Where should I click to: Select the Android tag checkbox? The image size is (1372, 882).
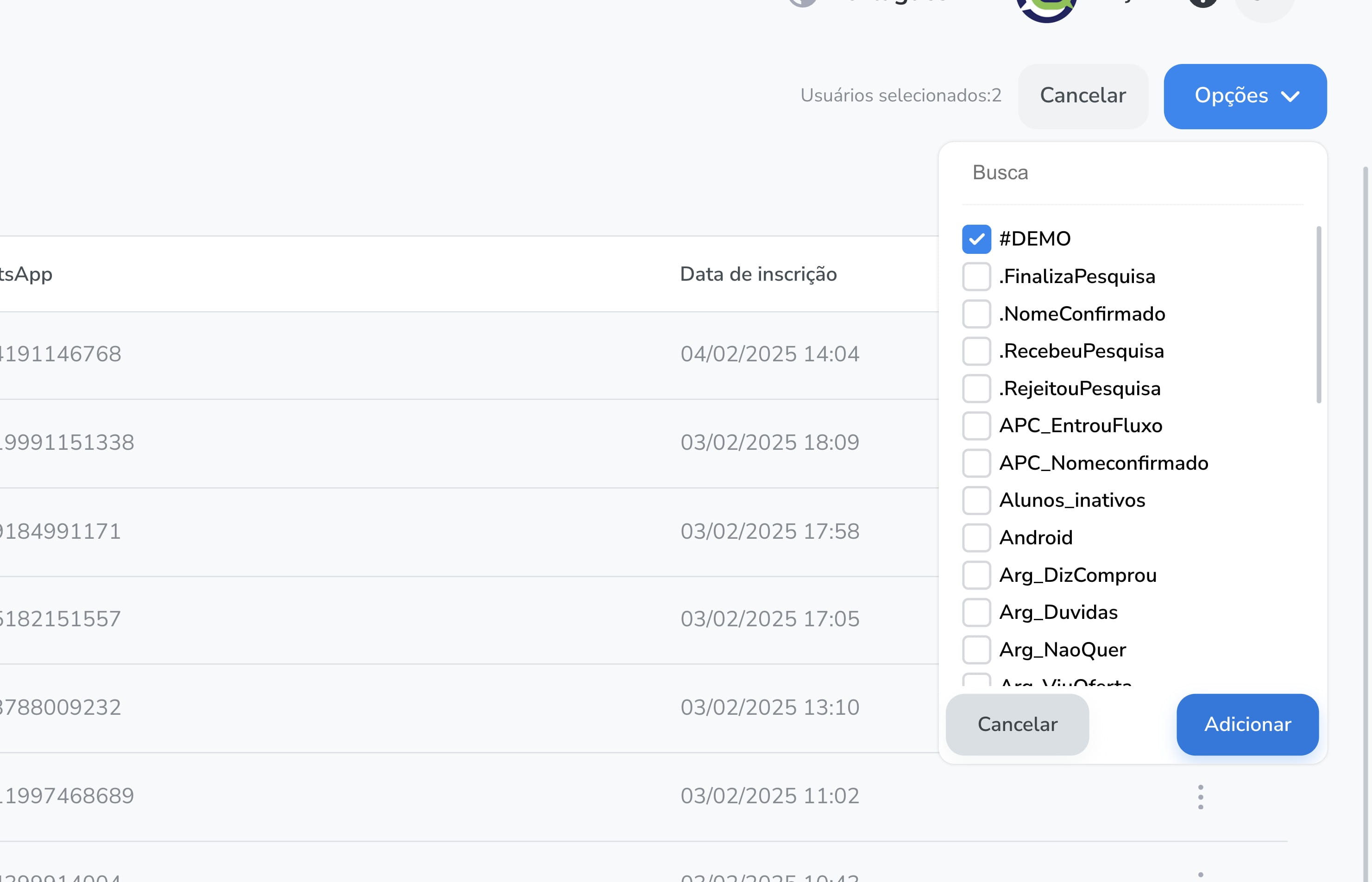pyautogui.click(x=976, y=538)
